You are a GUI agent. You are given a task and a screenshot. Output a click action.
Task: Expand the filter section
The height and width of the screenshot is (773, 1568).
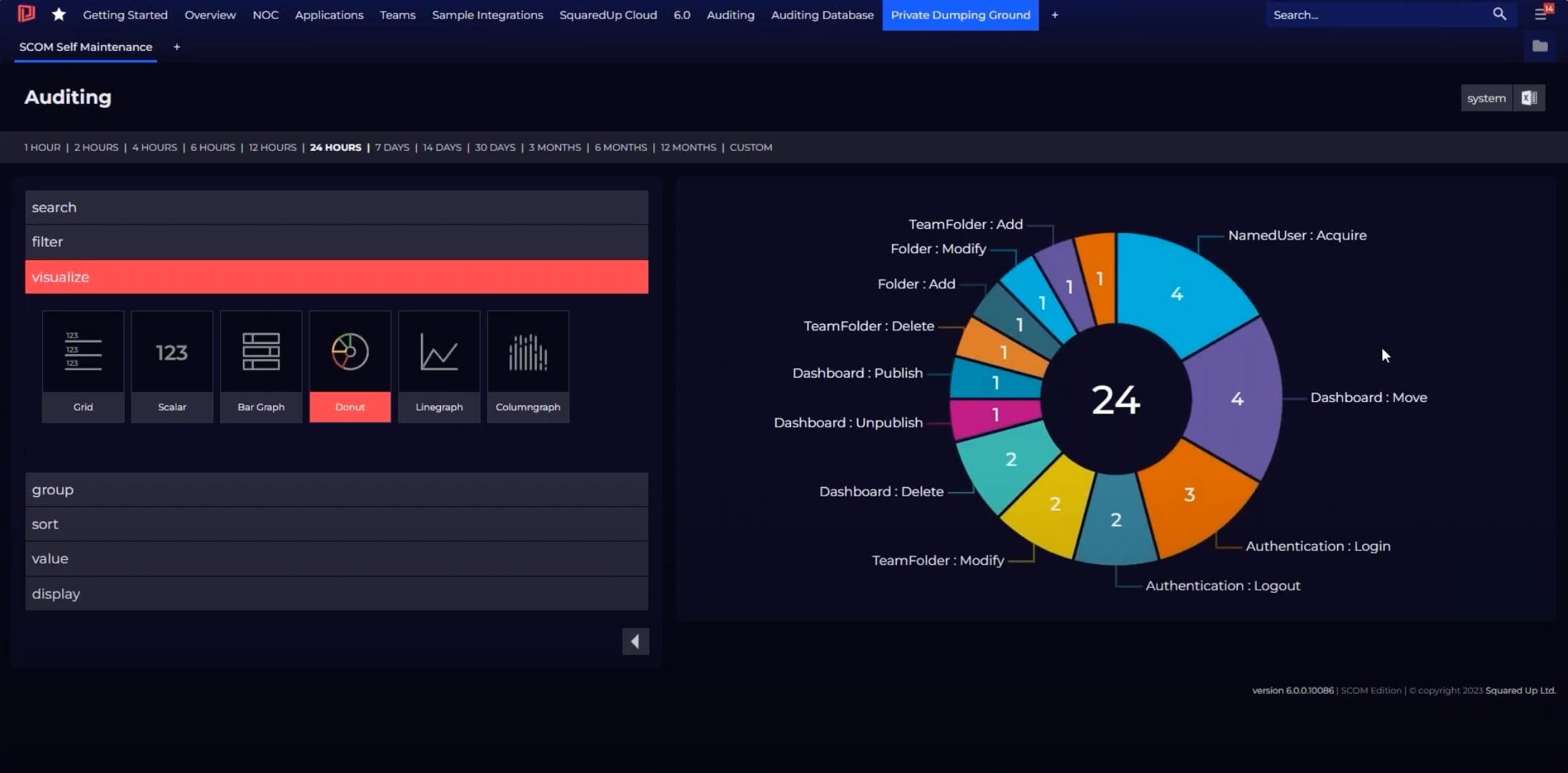(x=336, y=242)
